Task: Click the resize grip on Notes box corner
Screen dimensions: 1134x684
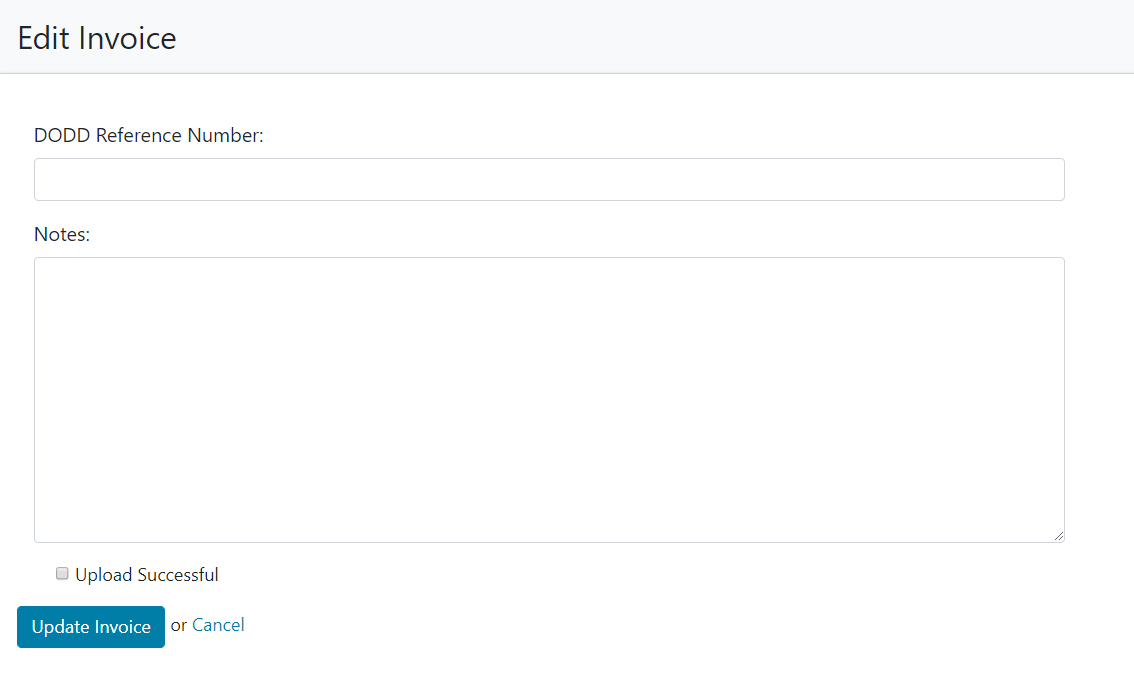Action: [x=1058, y=536]
